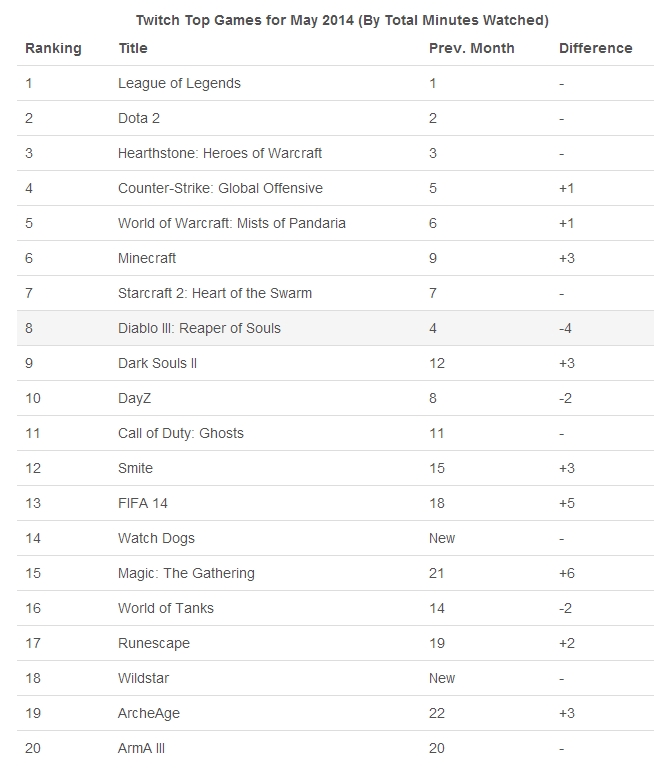Image resolution: width=654 pixels, height=772 pixels.
Task: Click Magic: The Gathering entry
Action: point(186,573)
